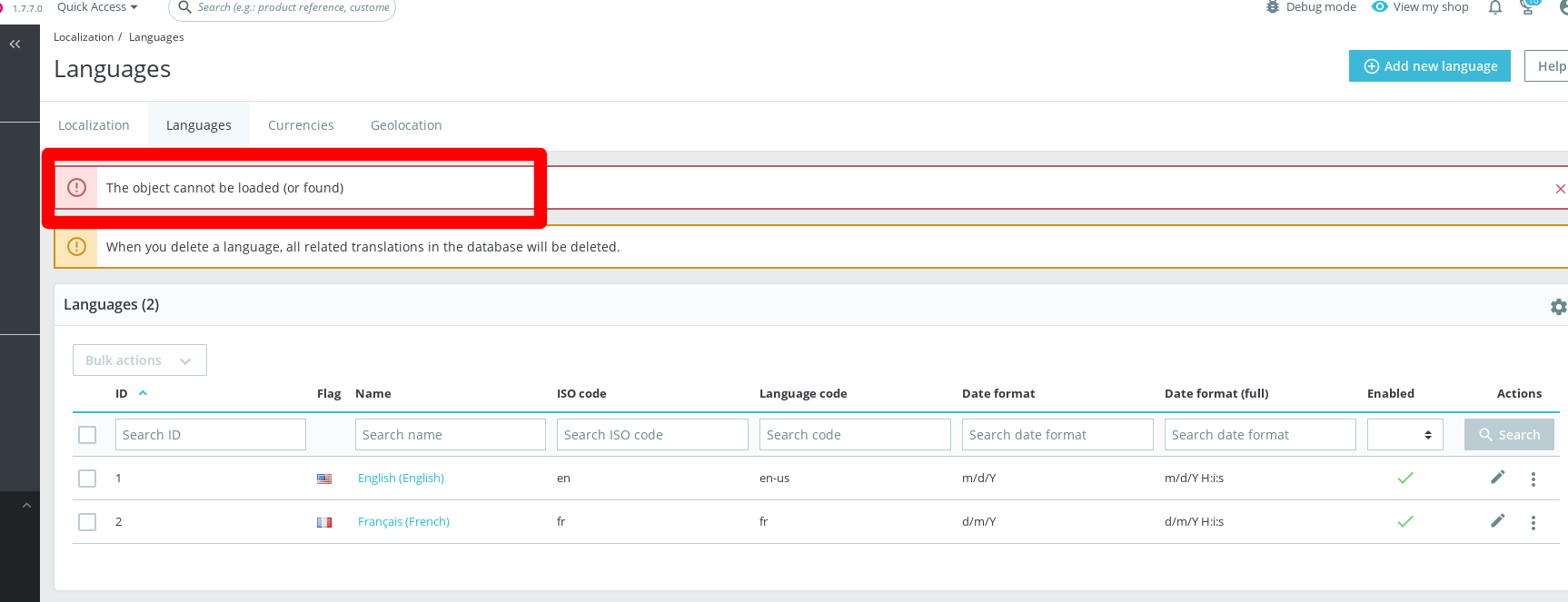Focus the Search name filter field

click(451, 434)
